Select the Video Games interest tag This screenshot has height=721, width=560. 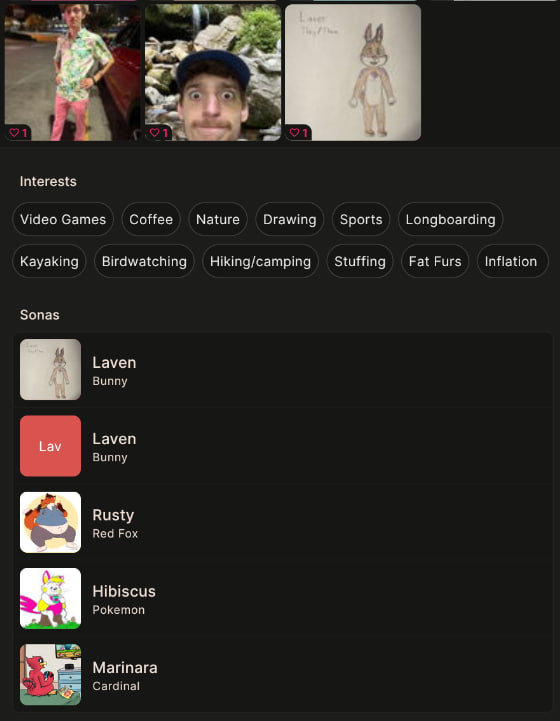63,219
